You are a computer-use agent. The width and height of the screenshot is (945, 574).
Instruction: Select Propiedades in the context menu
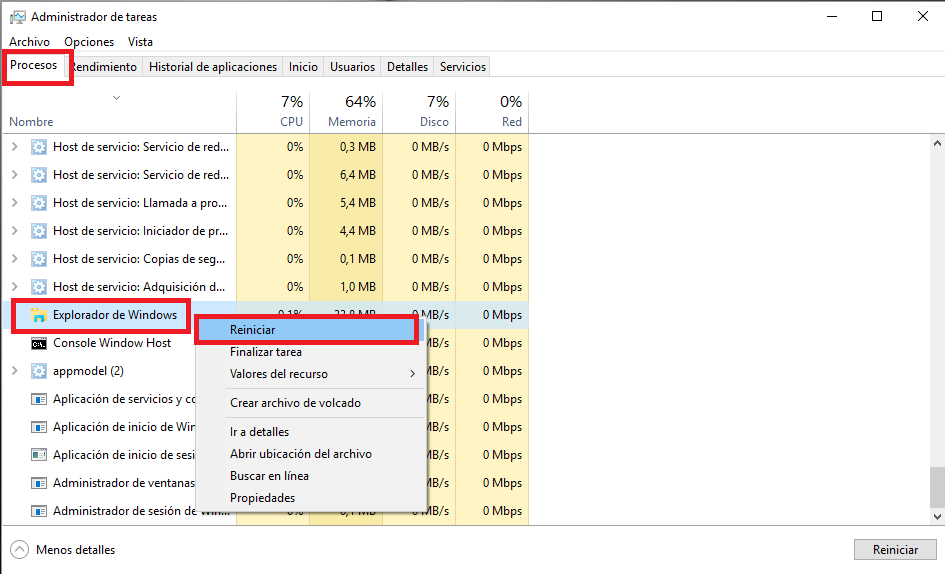pos(311,498)
